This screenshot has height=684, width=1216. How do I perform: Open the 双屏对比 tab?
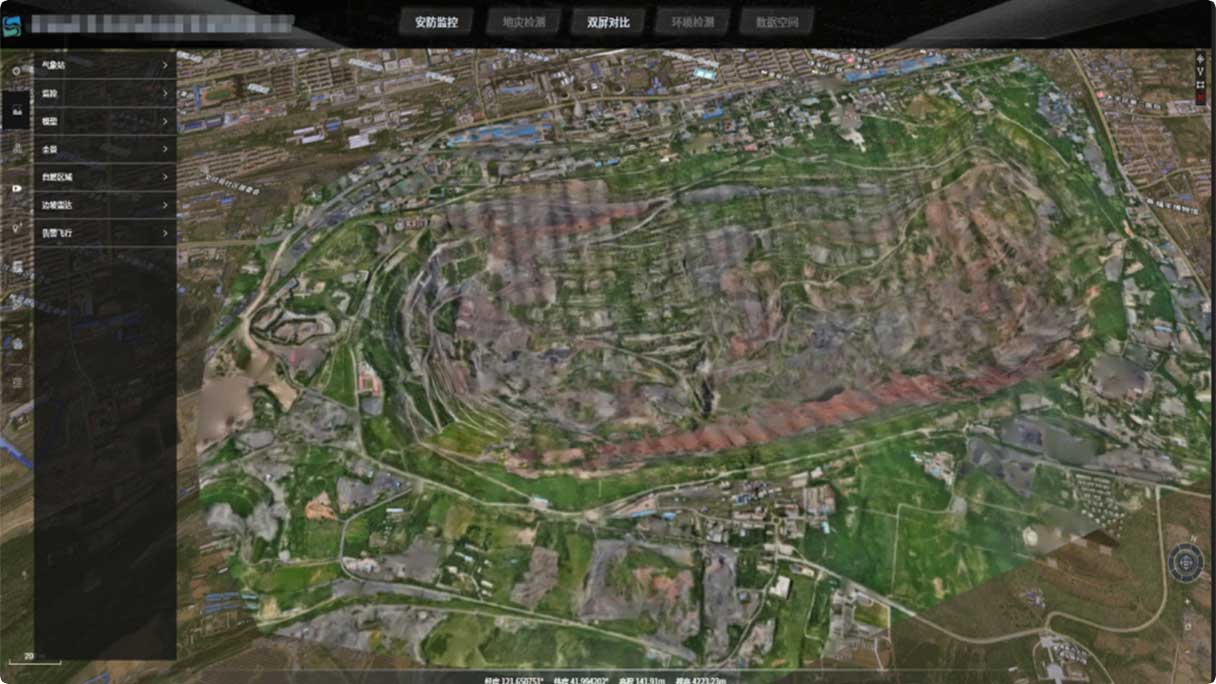point(608,22)
